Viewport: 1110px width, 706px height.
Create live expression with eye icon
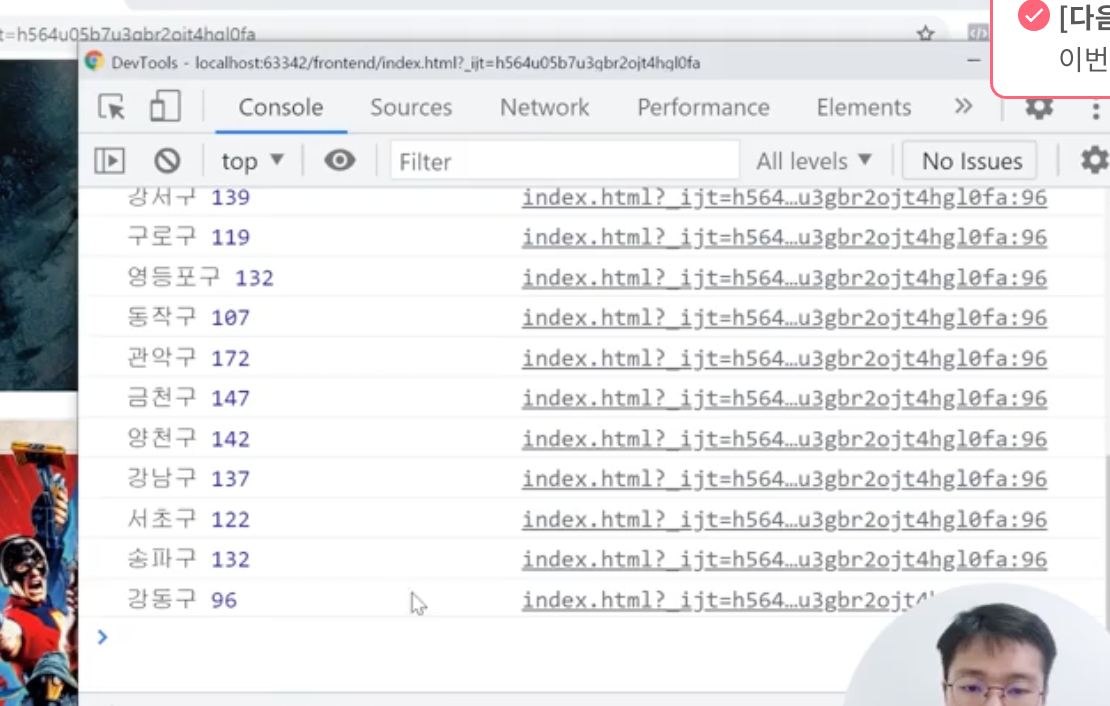point(340,160)
